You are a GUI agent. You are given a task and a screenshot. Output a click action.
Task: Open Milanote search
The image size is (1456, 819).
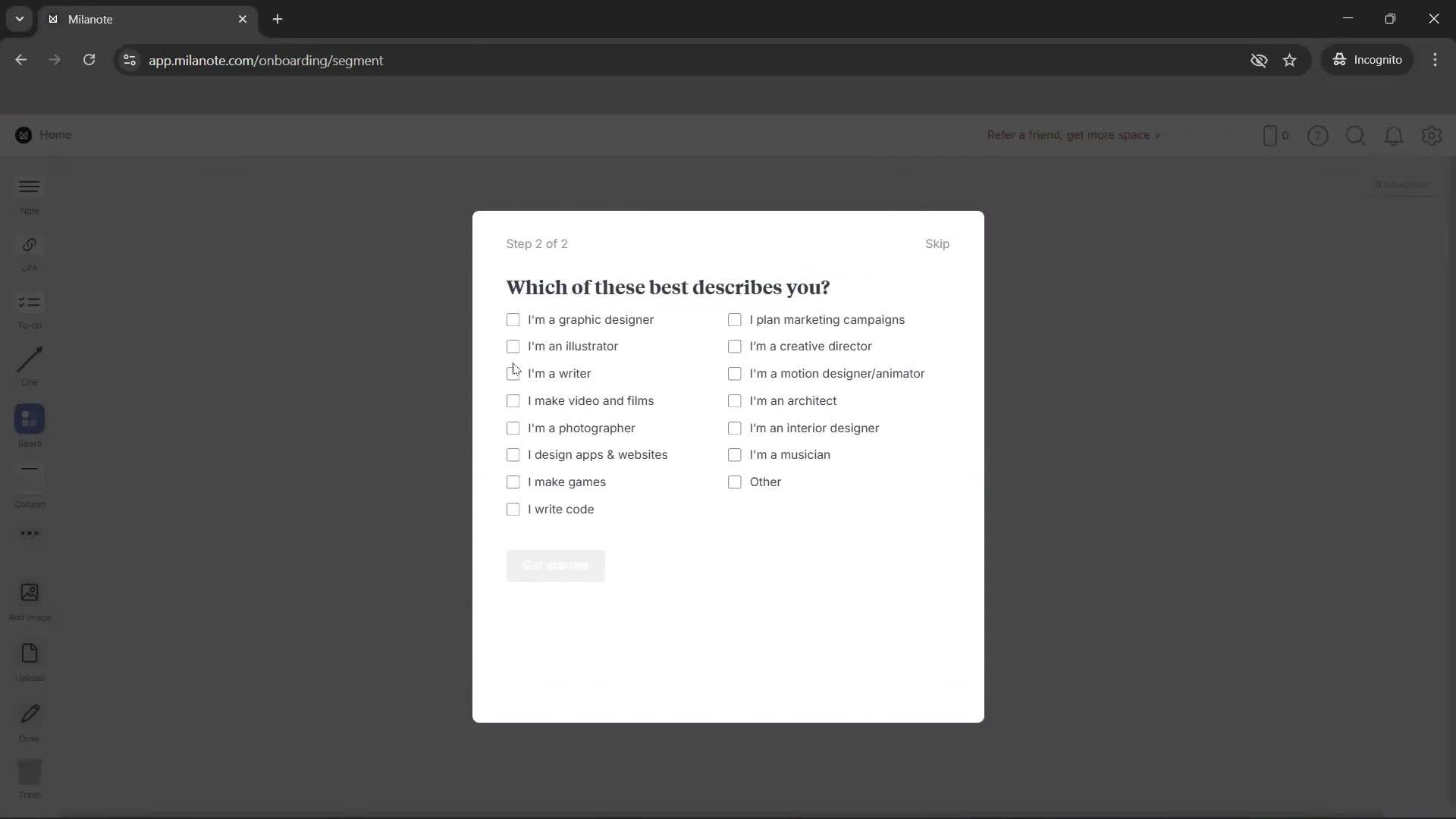(x=1356, y=136)
